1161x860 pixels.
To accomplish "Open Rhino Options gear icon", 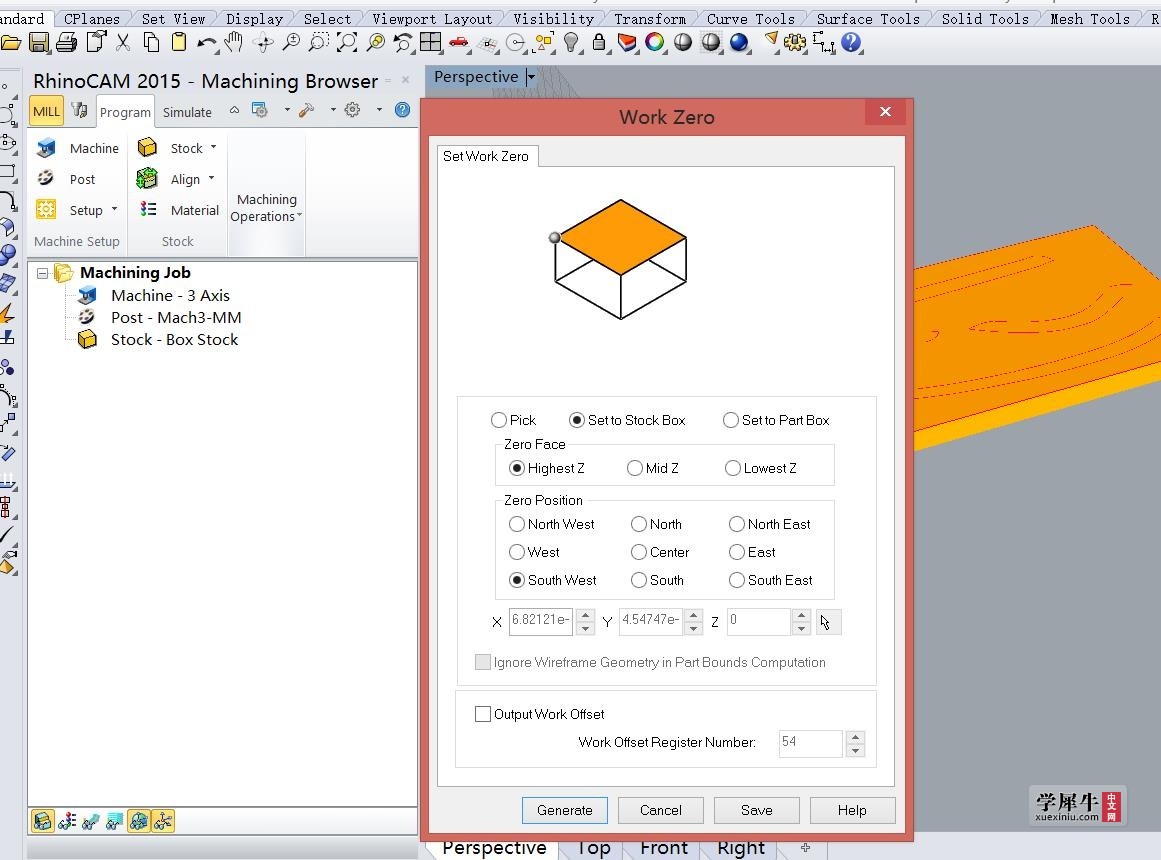I will click(795, 42).
